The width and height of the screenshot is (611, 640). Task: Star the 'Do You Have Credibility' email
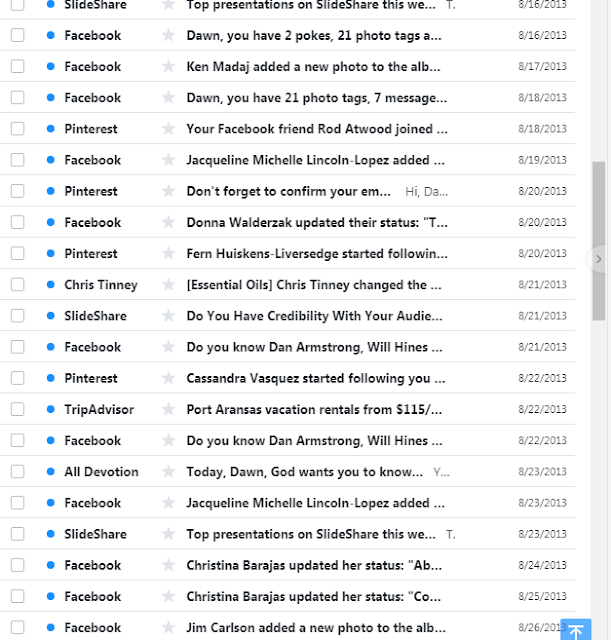(168, 316)
